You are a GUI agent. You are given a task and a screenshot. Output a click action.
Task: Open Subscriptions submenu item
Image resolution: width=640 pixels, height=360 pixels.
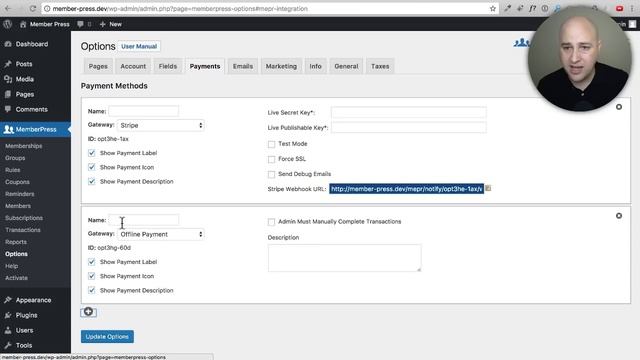[24, 218]
